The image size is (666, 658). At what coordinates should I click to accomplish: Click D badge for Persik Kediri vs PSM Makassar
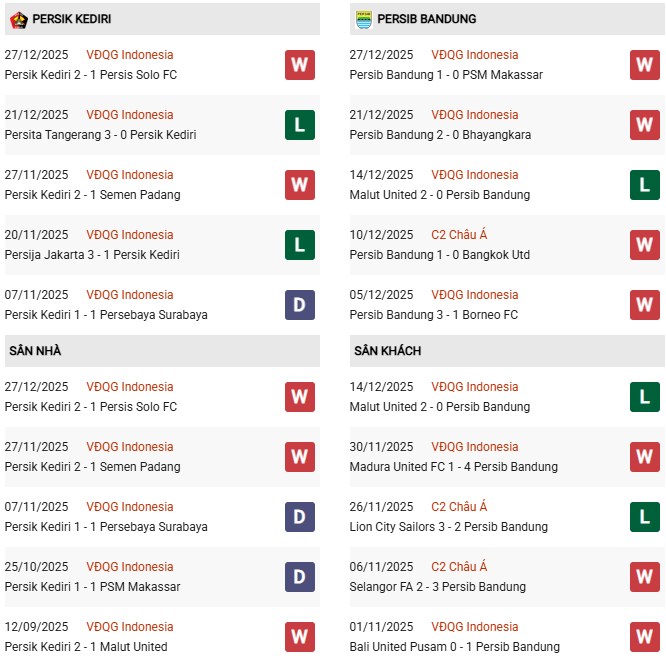(300, 577)
